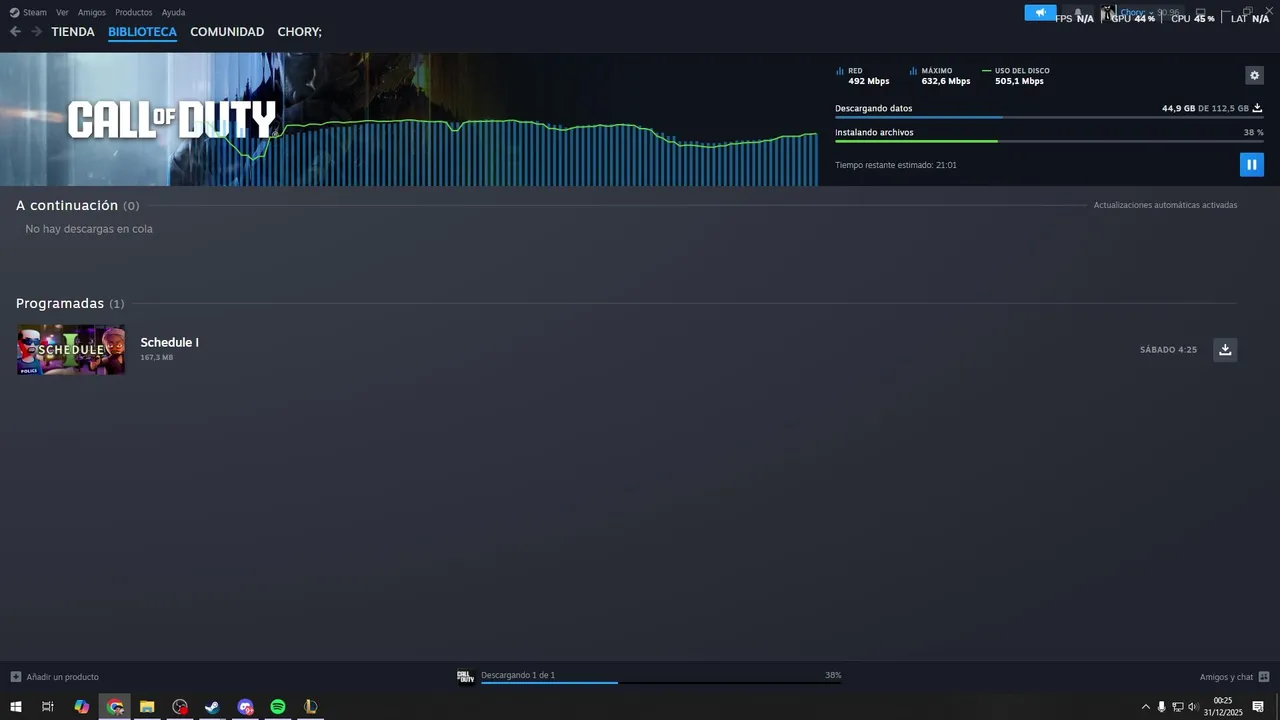Open the Windows notification center
Image resolution: width=1280 pixels, height=720 pixels.
[1258, 707]
